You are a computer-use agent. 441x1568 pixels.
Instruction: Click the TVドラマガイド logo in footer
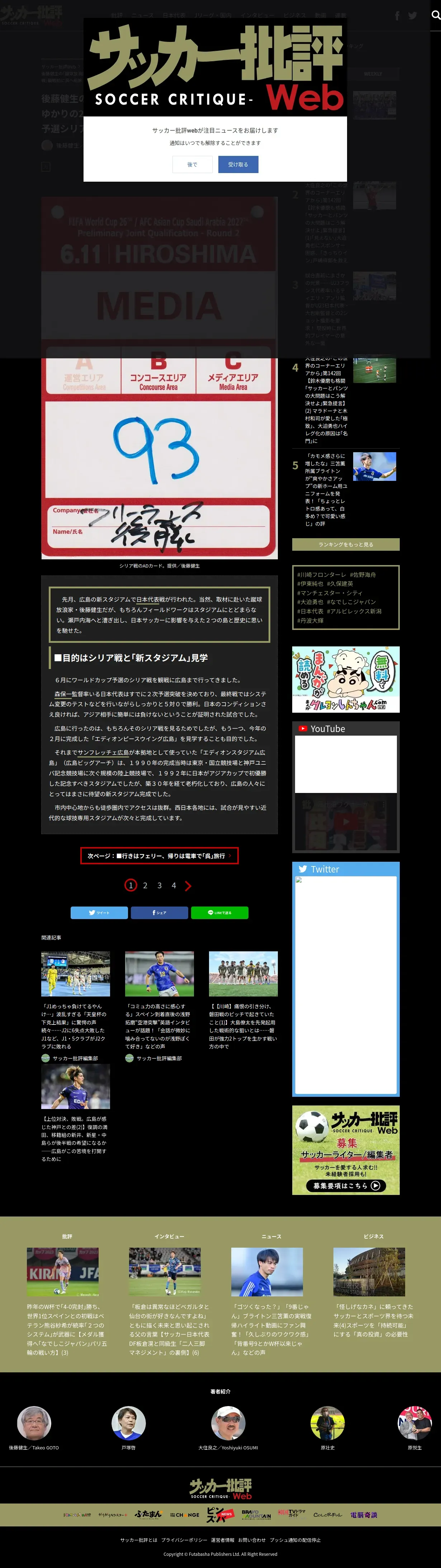point(292,1514)
